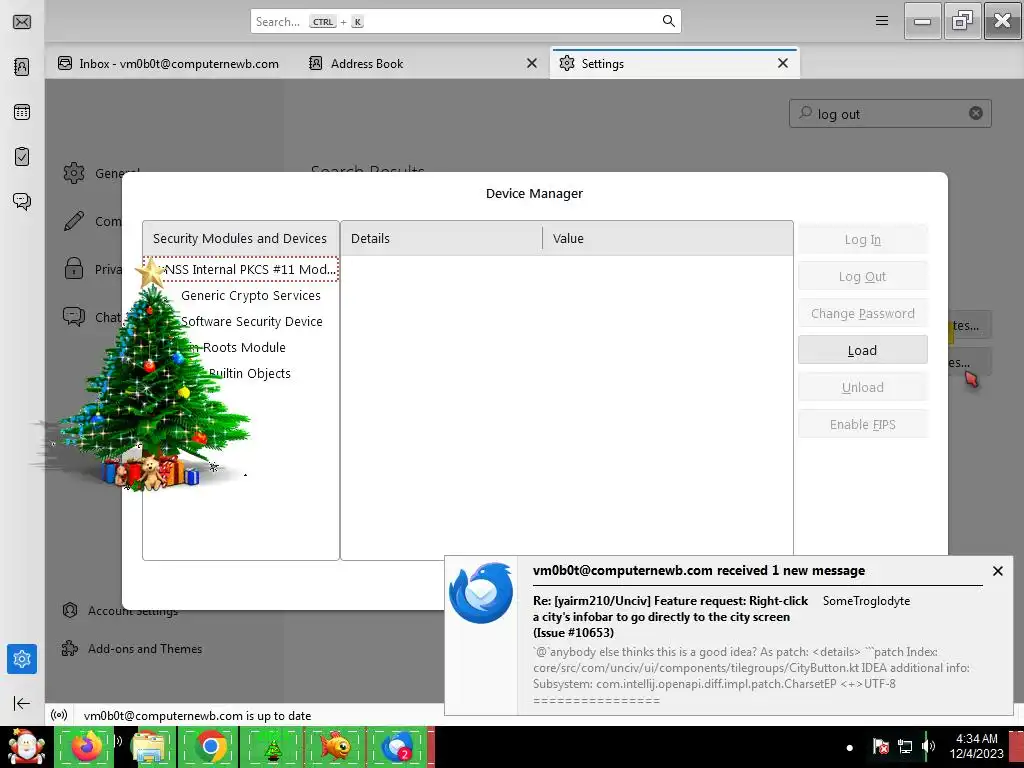Collapse the spaces toolbar with the arrow icon
Image resolution: width=1024 pixels, height=768 pixels.
(x=22, y=703)
